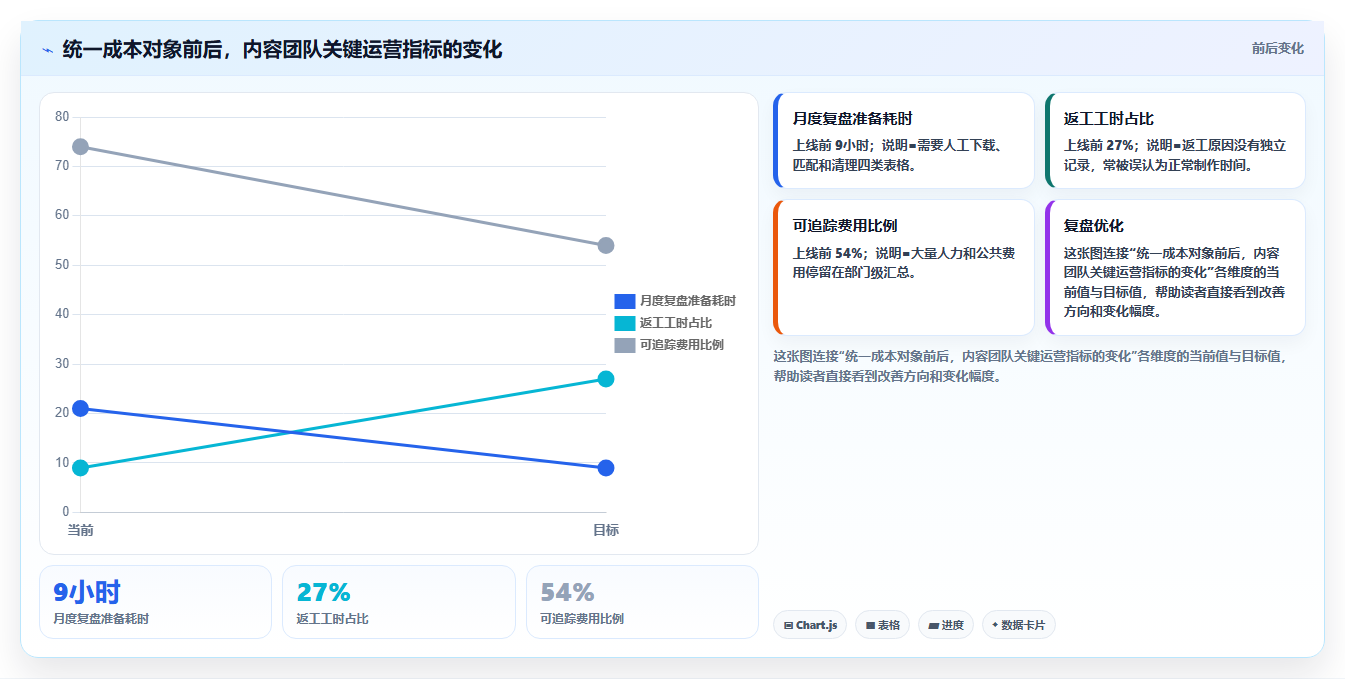Click the 表格 chip icon
The image size is (1345, 679).
[870, 626]
